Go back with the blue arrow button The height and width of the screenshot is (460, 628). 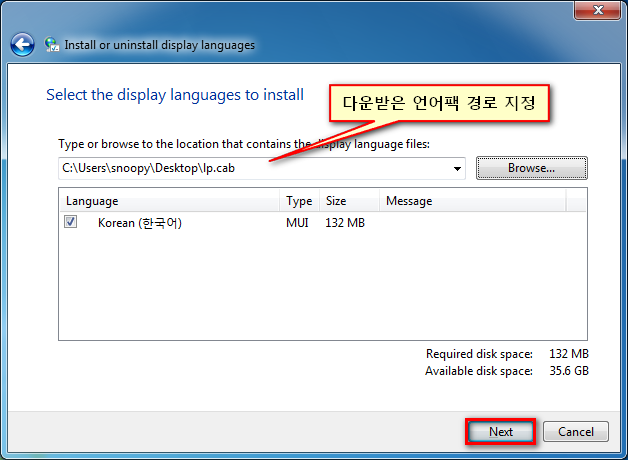(x=22, y=44)
